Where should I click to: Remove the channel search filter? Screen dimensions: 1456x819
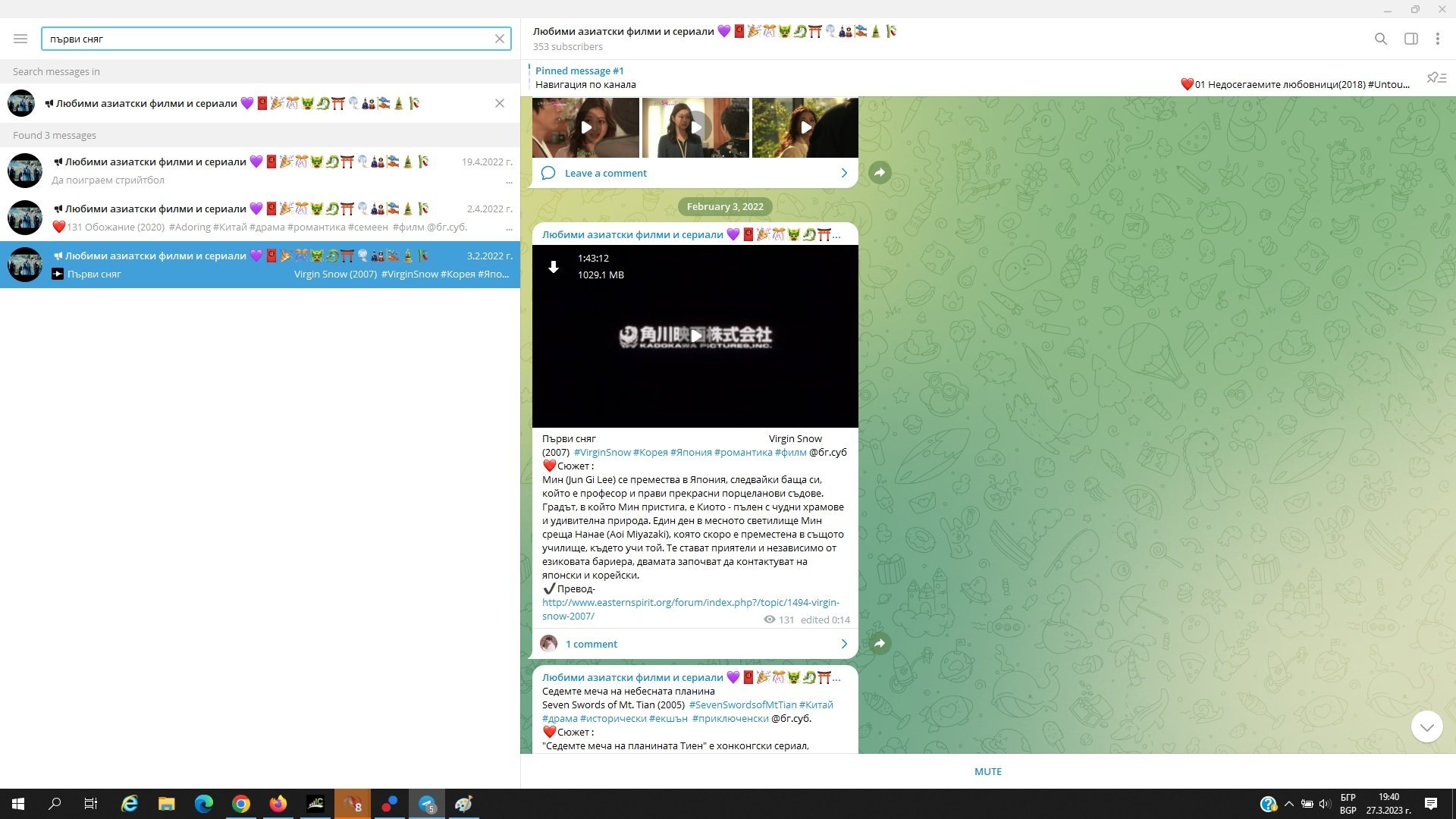[499, 103]
